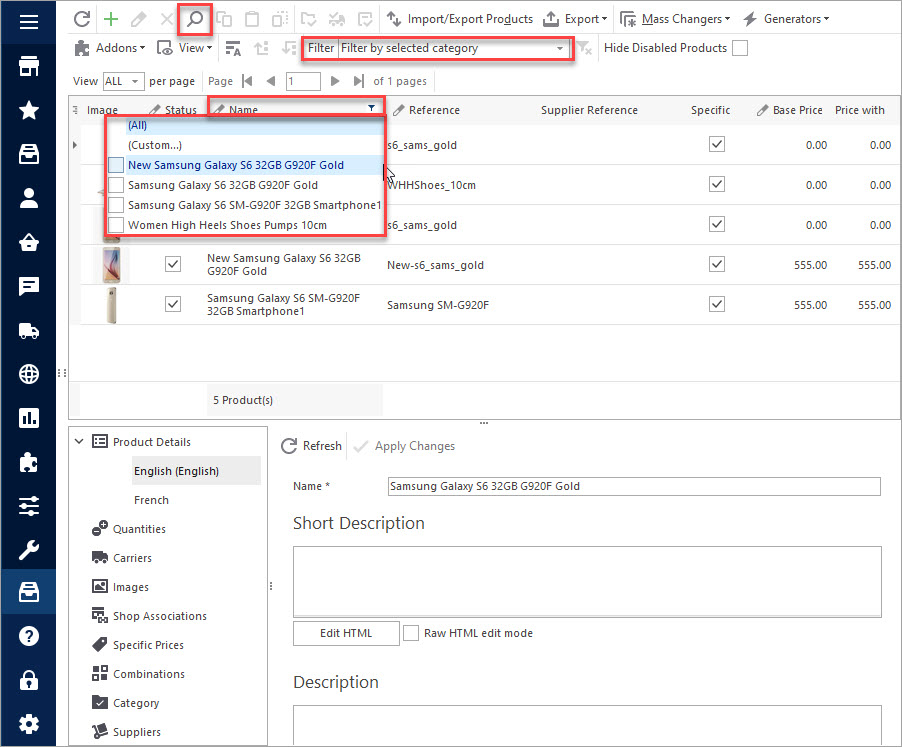Viewport: 902px width, 747px height.
Task: Enable Raw HTML edit mode
Action: pyautogui.click(x=411, y=633)
